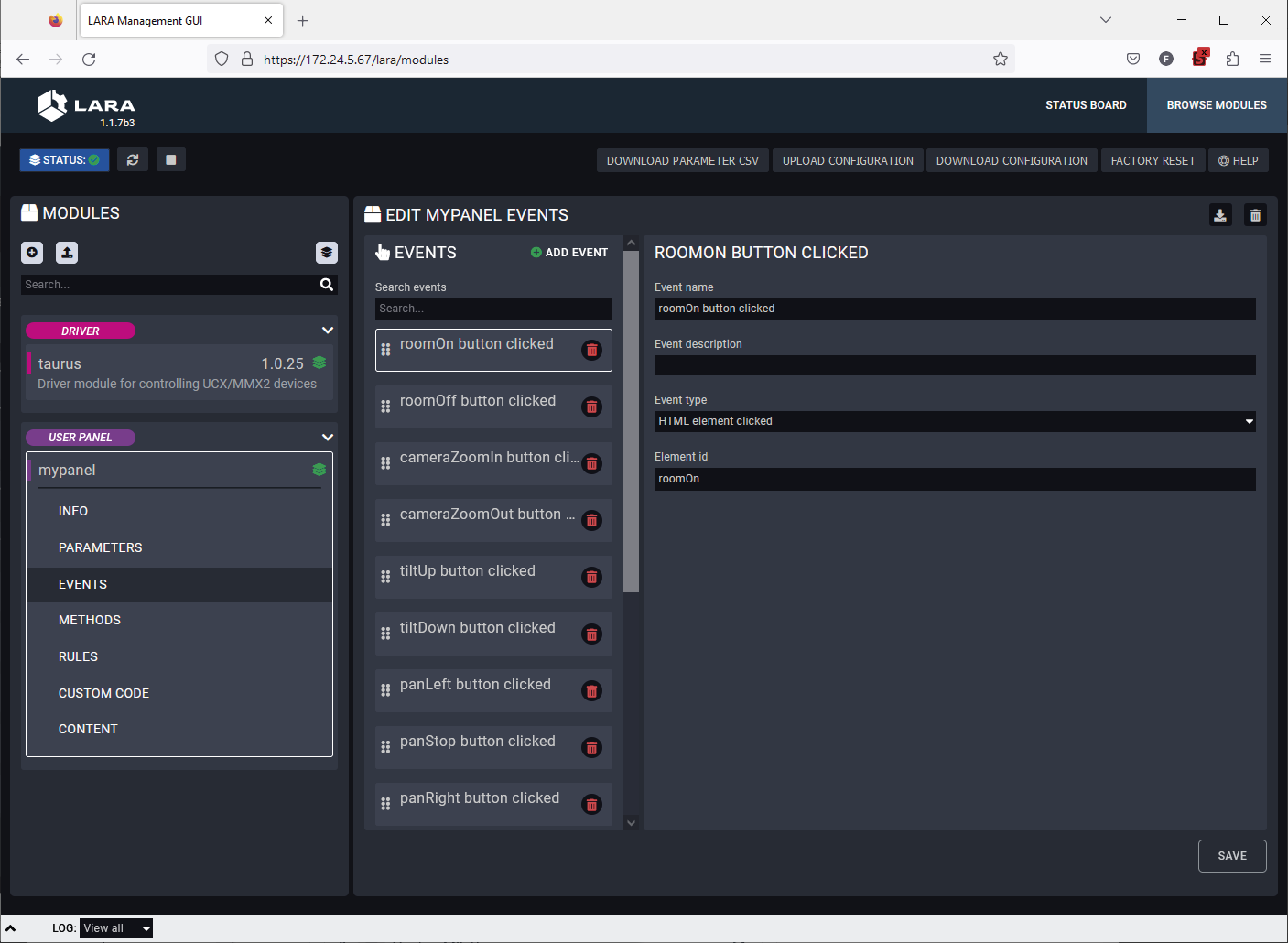Switch to the STATUS BOARD tab
Screen dimensions: 1288x943
point(1086,105)
